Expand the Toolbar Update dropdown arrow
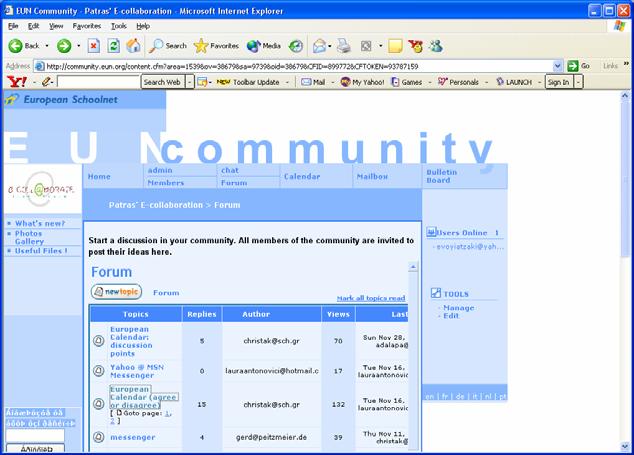 [x=287, y=82]
